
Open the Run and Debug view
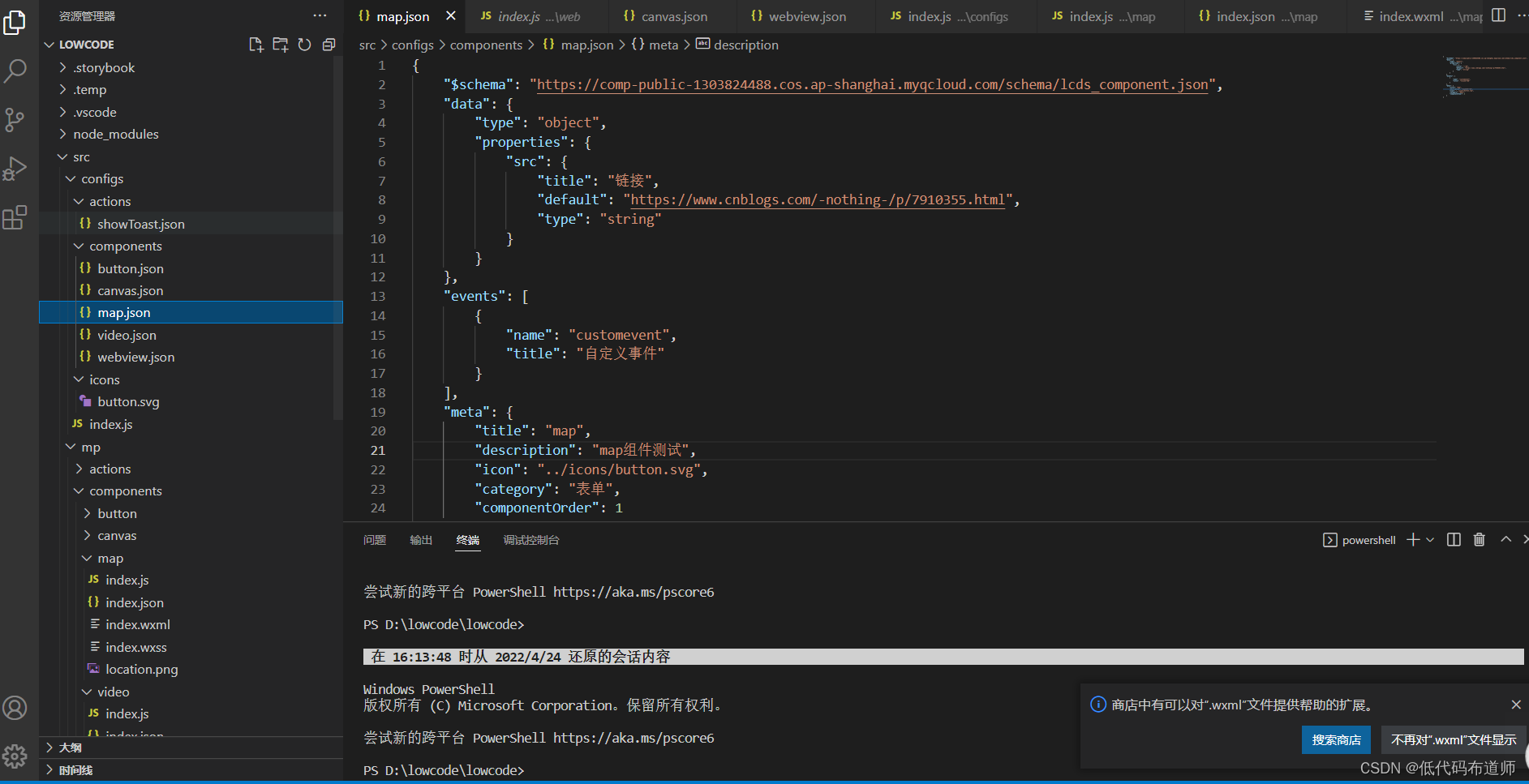[15, 169]
